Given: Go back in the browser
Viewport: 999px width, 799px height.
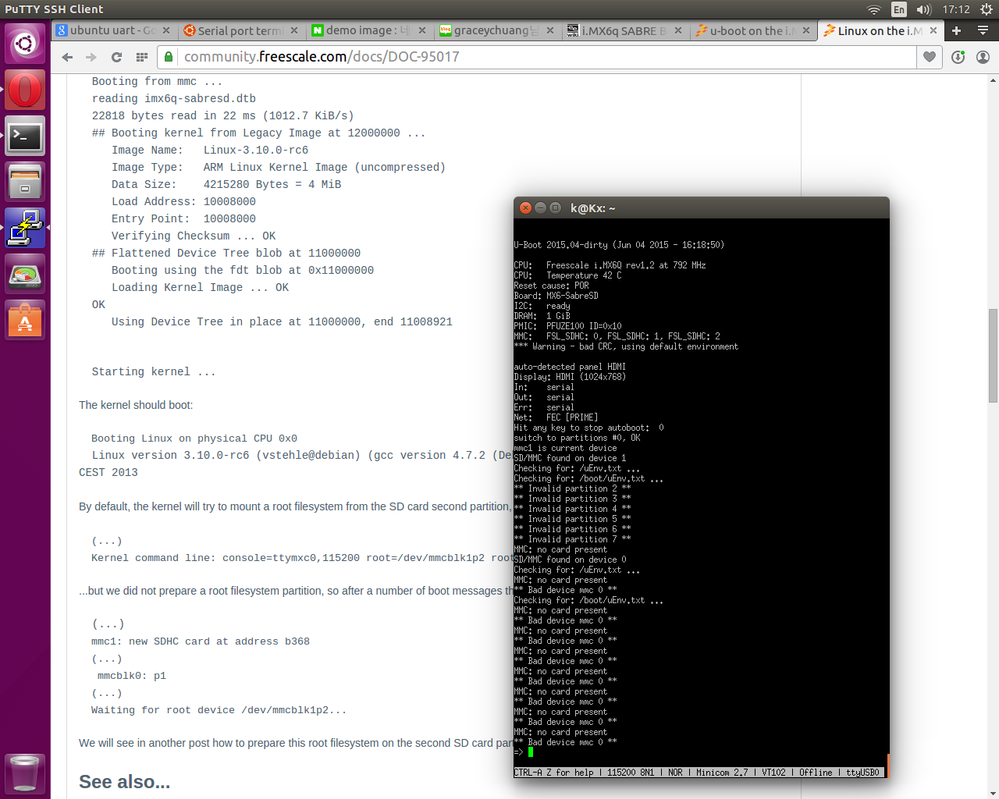Looking at the screenshot, I should point(67,57).
